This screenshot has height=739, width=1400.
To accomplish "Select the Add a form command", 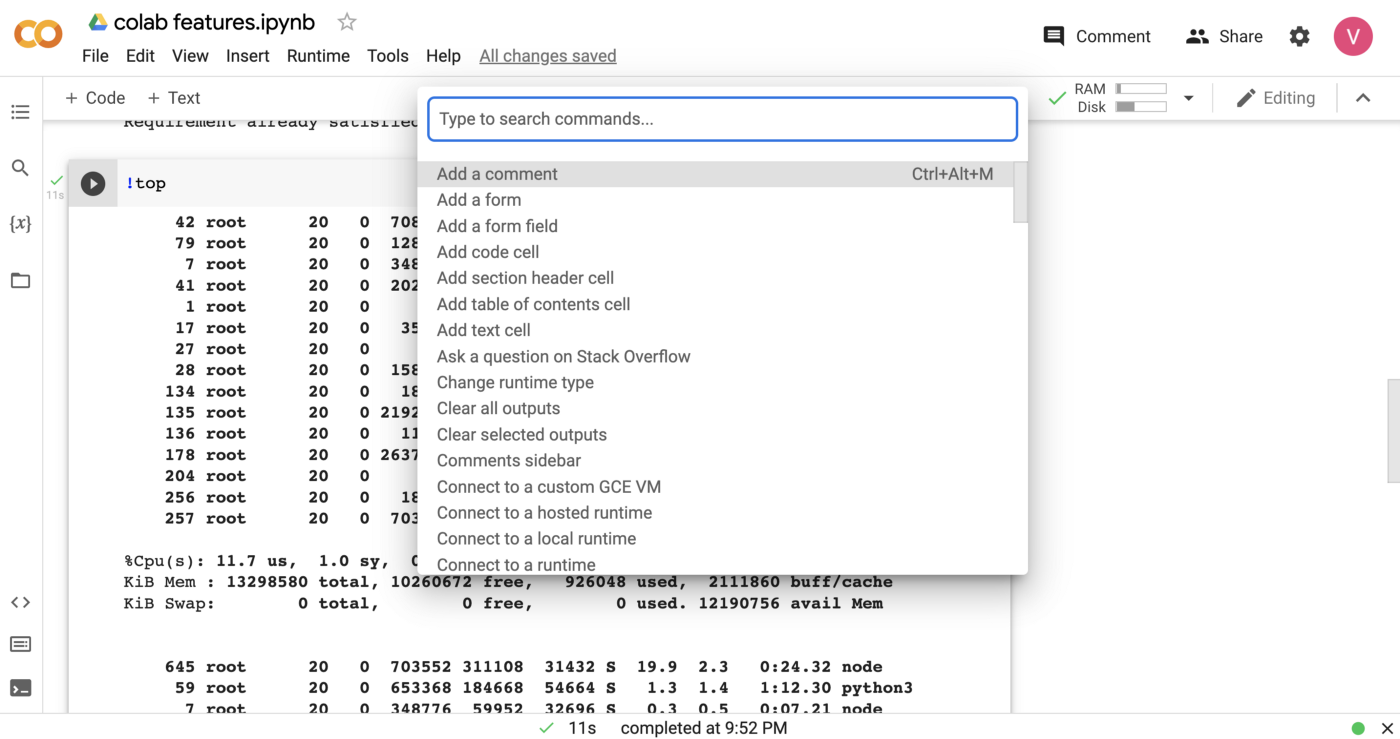I will 715,200.
